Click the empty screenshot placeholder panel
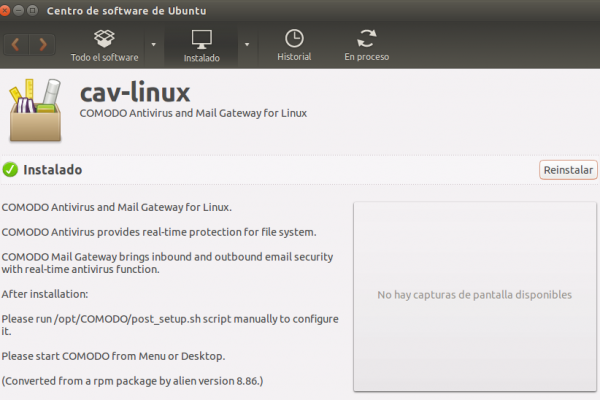 (x=474, y=296)
